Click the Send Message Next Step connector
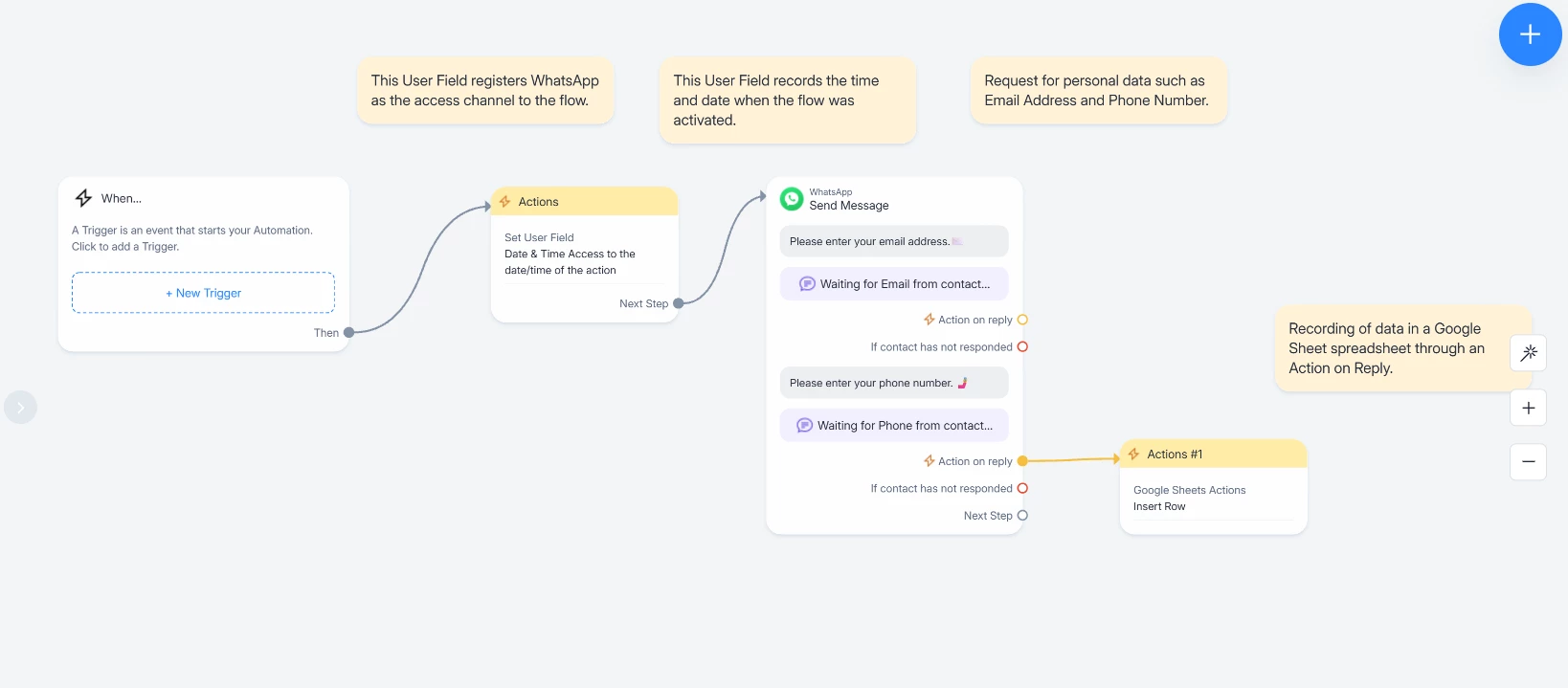Viewport: 1568px width, 688px height. point(1022,516)
